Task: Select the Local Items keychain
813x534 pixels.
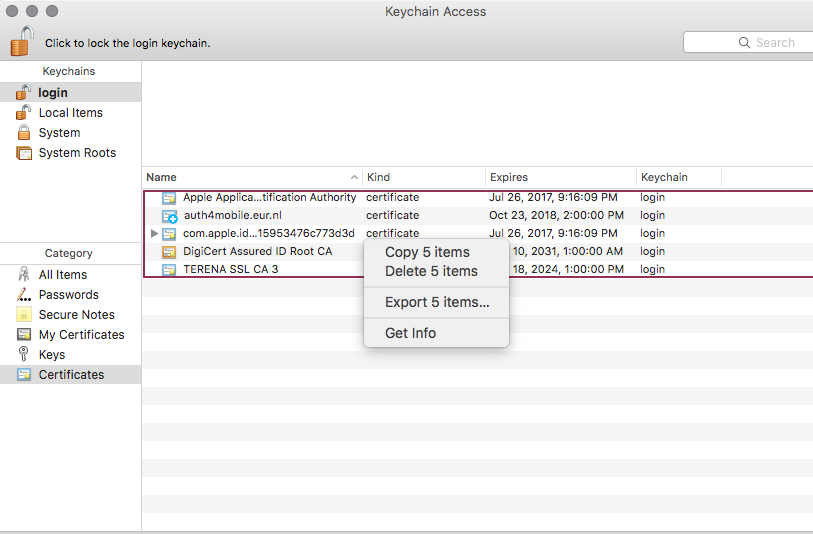Action: click(71, 113)
